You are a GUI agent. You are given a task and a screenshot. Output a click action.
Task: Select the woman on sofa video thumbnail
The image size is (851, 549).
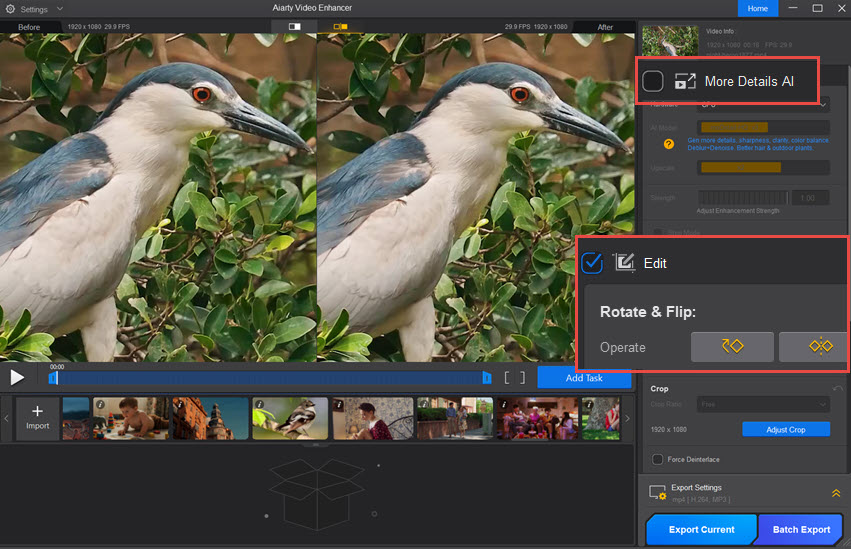pos(373,418)
